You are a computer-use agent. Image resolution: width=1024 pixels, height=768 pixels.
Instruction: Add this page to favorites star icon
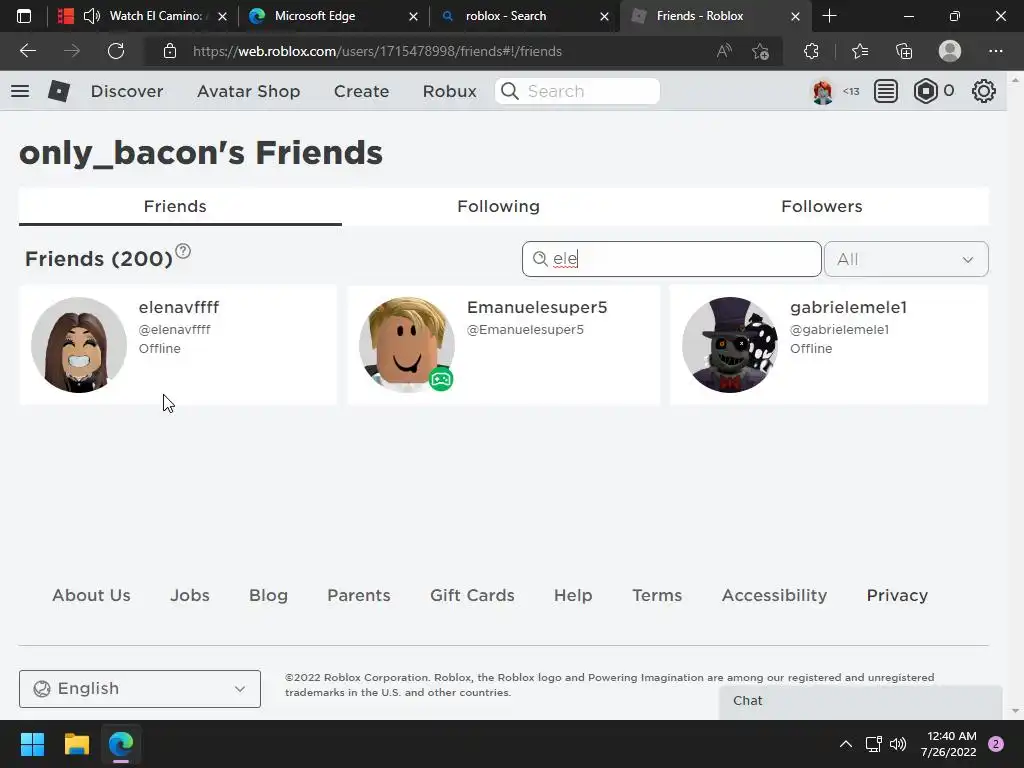tap(760, 51)
